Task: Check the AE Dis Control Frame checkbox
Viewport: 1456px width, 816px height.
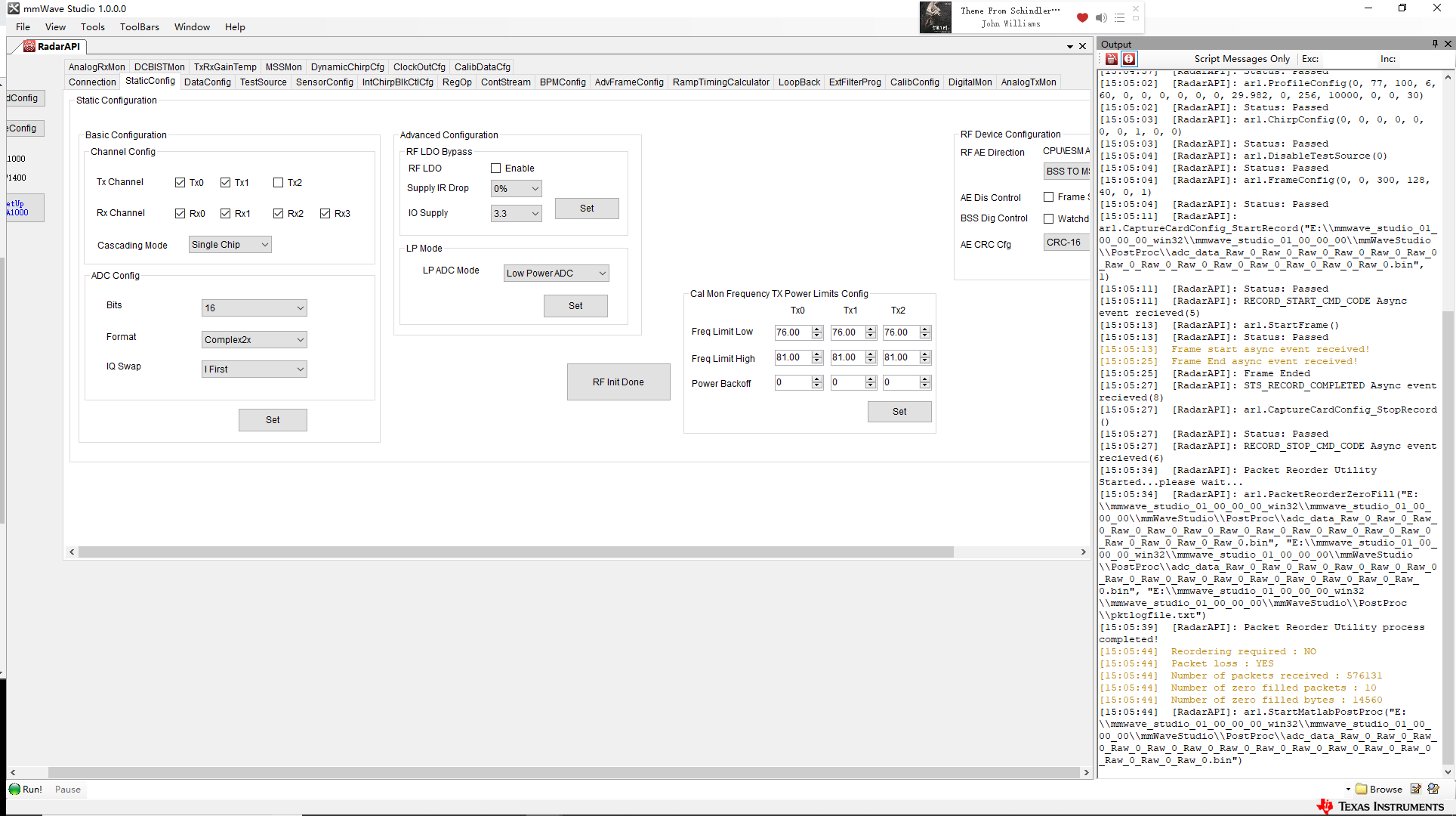Action: pos(1048,197)
